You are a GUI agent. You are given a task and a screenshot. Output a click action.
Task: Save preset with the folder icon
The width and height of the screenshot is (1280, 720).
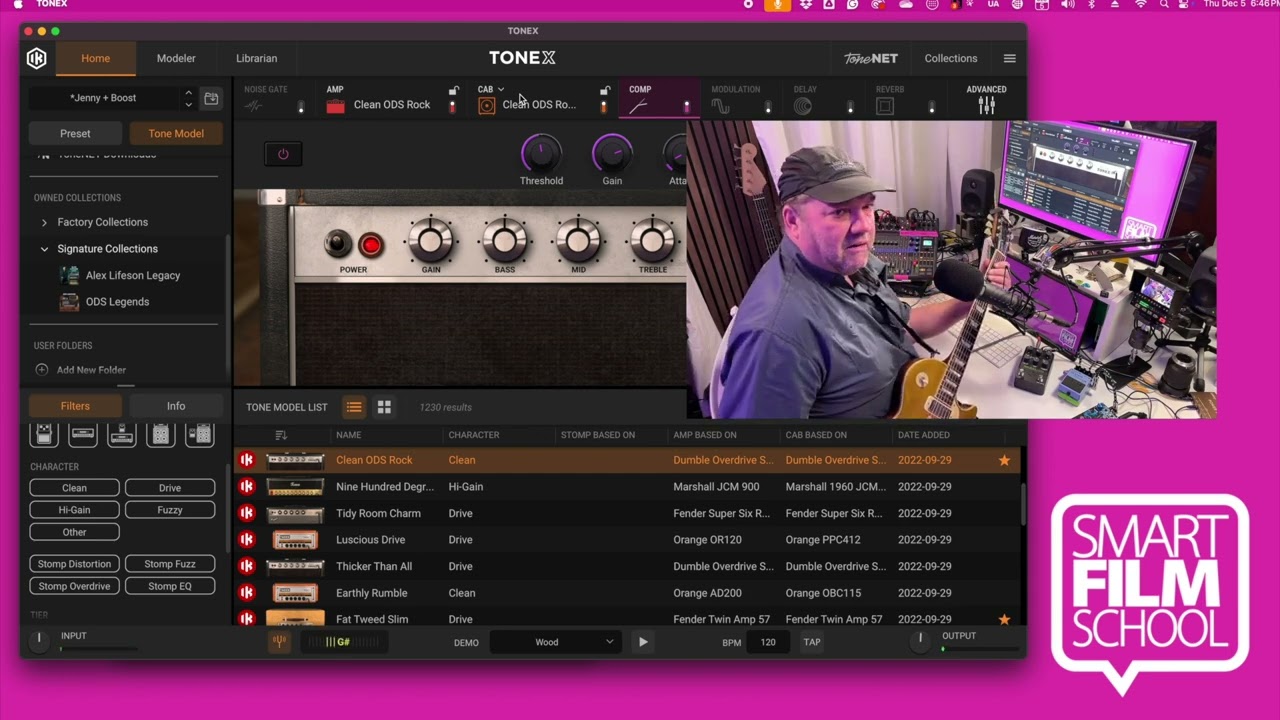pos(211,98)
